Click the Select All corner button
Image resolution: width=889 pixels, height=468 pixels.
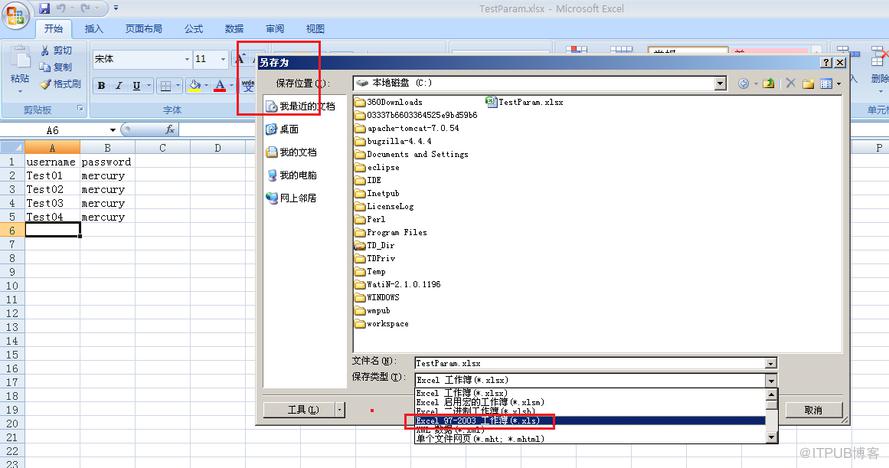[12, 148]
